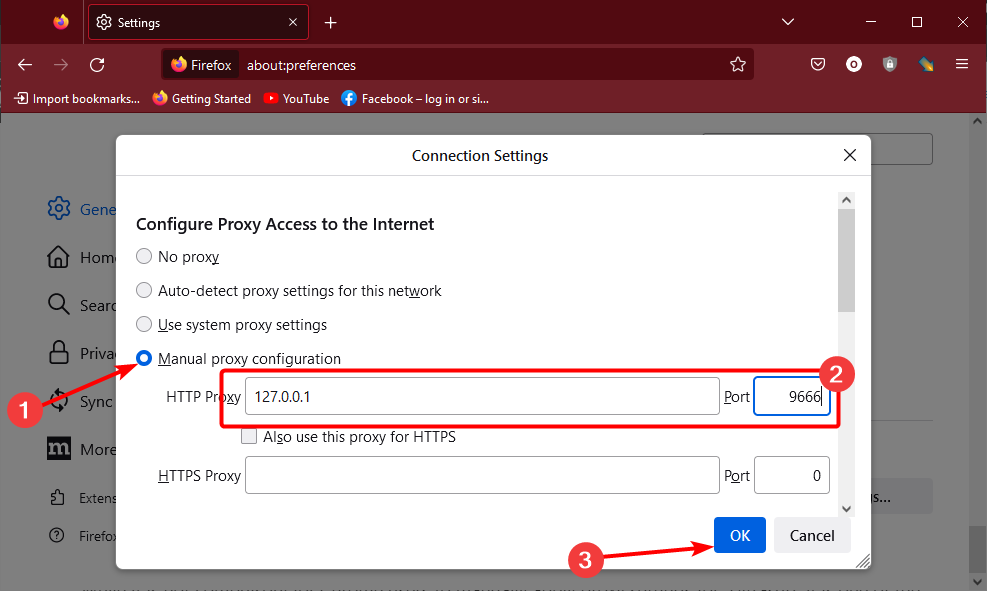Click dialog scrollbar up arrow
The height and width of the screenshot is (591, 987).
coord(847,200)
